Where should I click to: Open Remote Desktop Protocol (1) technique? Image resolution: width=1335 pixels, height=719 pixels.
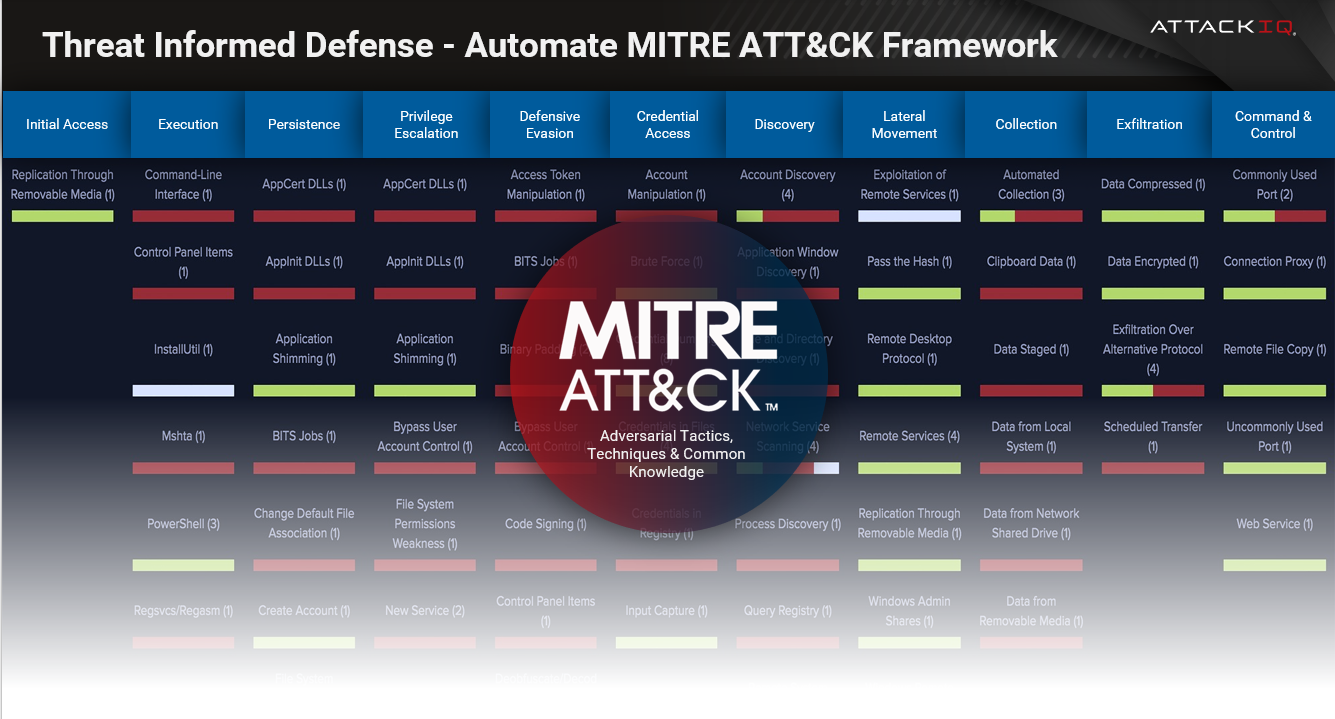pos(910,348)
